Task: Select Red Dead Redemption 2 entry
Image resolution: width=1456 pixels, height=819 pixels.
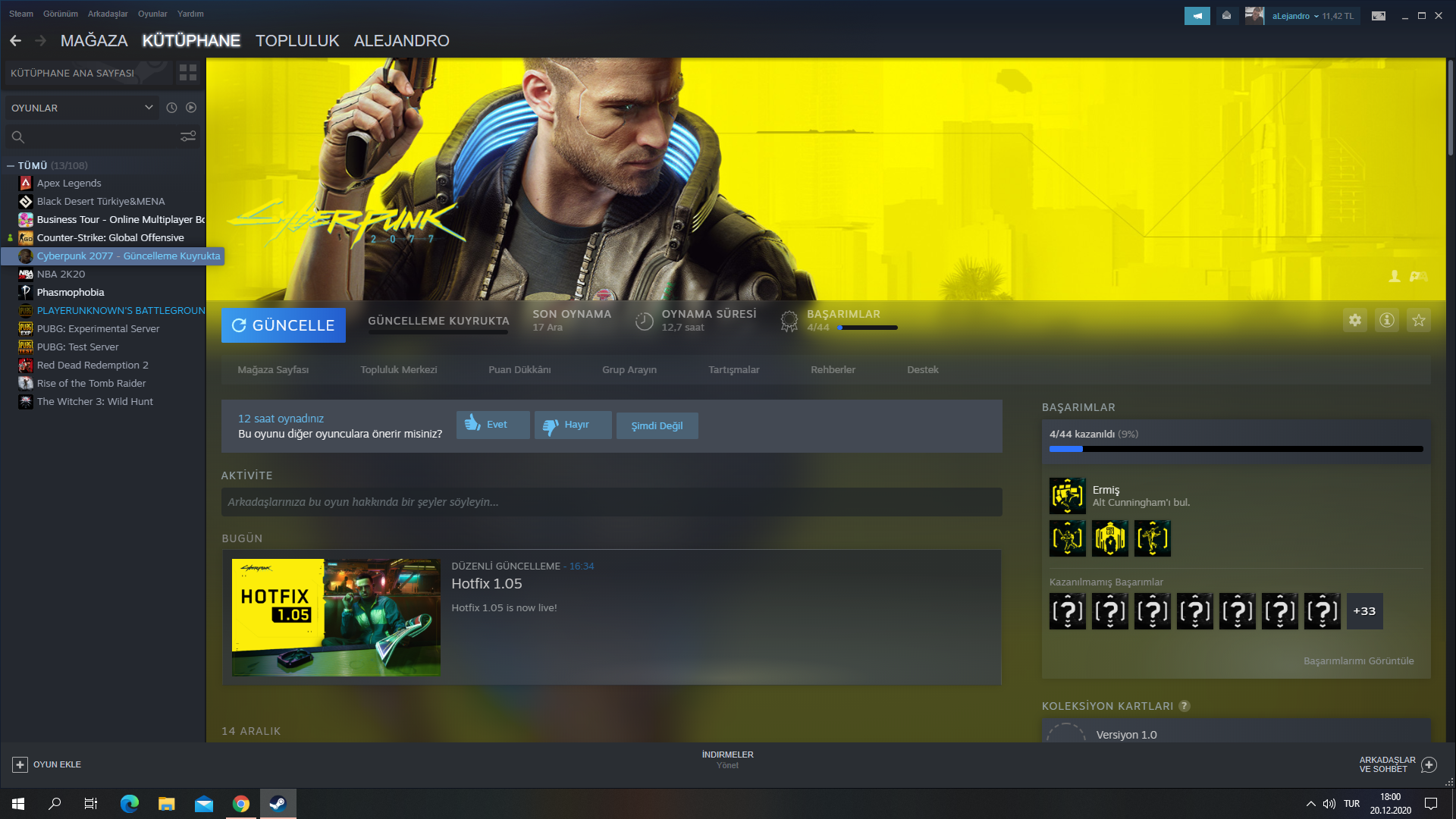Action: pyautogui.click(x=93, y=365)
